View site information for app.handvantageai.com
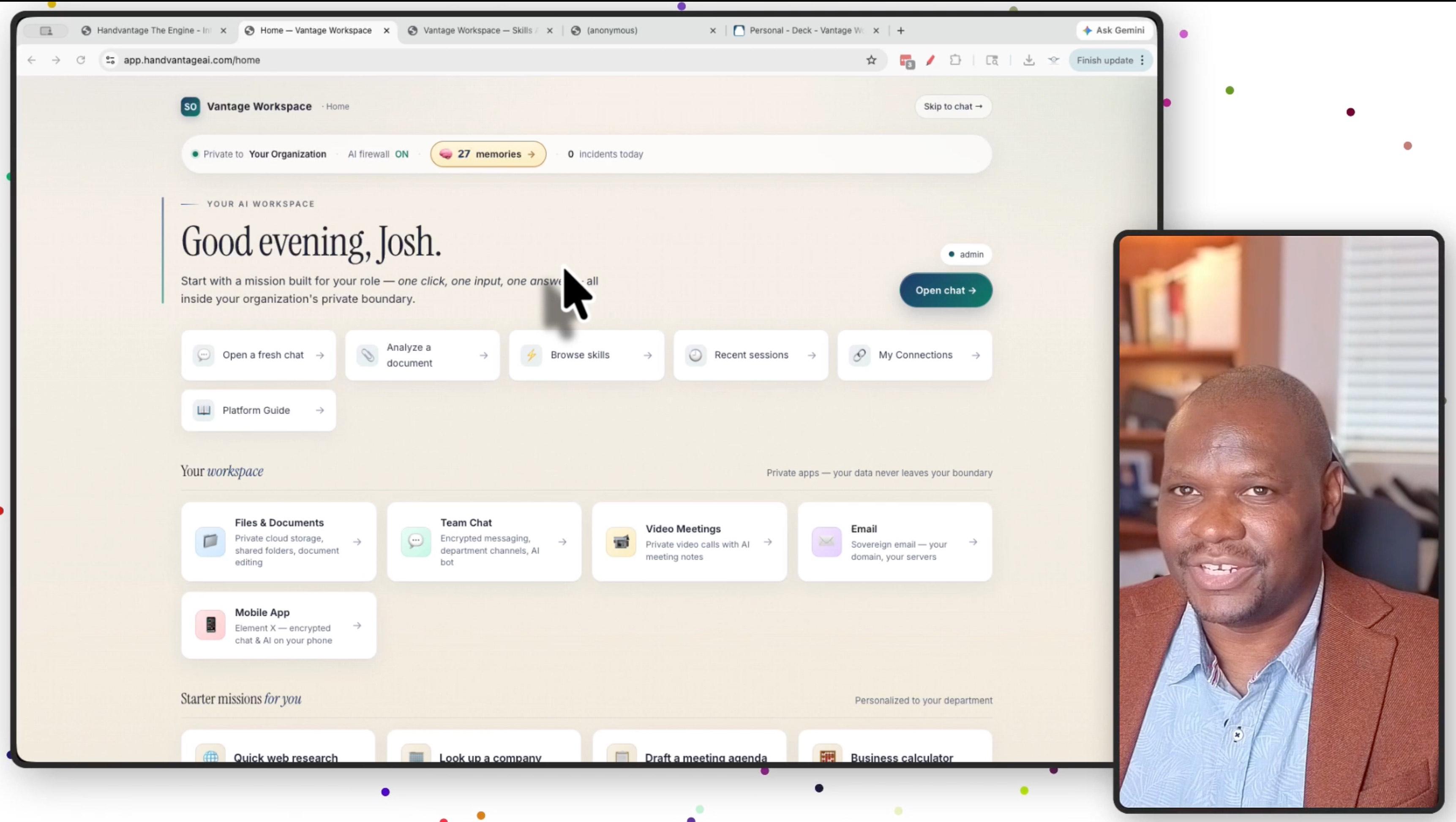 [x=110, y=60]
